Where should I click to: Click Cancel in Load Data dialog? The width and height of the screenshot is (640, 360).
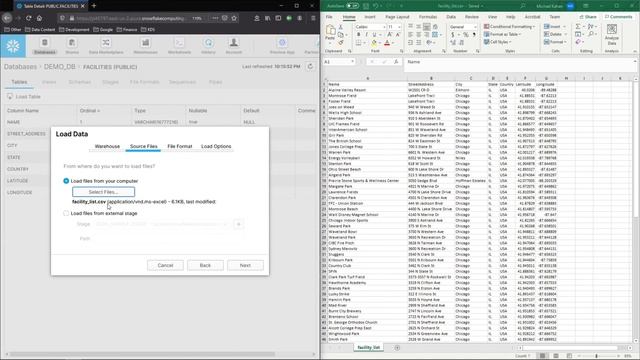pos(165,265)
